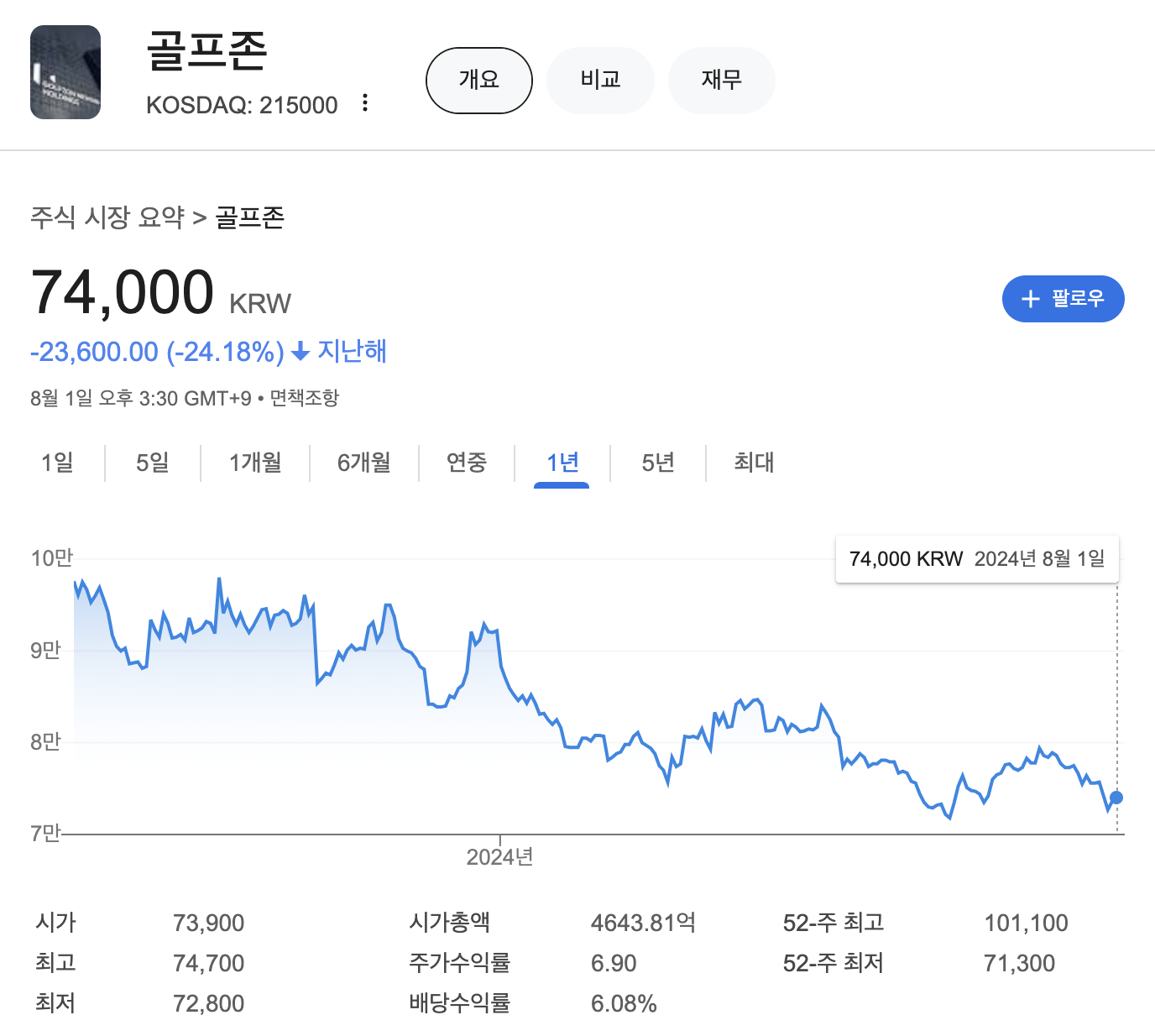Click the 최저 value 72,800

tap(209, 1004)
